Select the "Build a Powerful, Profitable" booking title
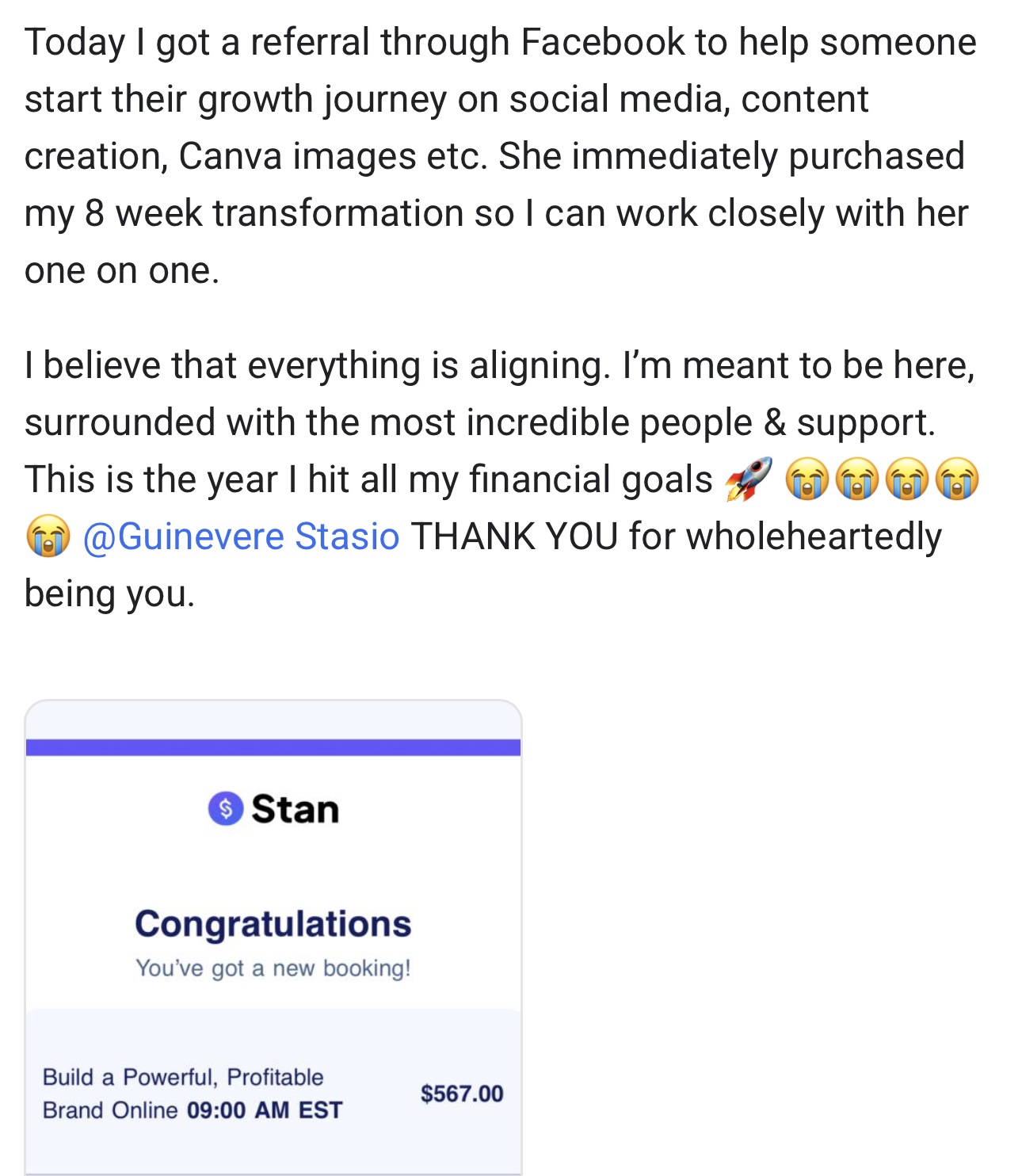Image resolution: width=1022 pixels, height=1176 pixels. [183, 1077]
